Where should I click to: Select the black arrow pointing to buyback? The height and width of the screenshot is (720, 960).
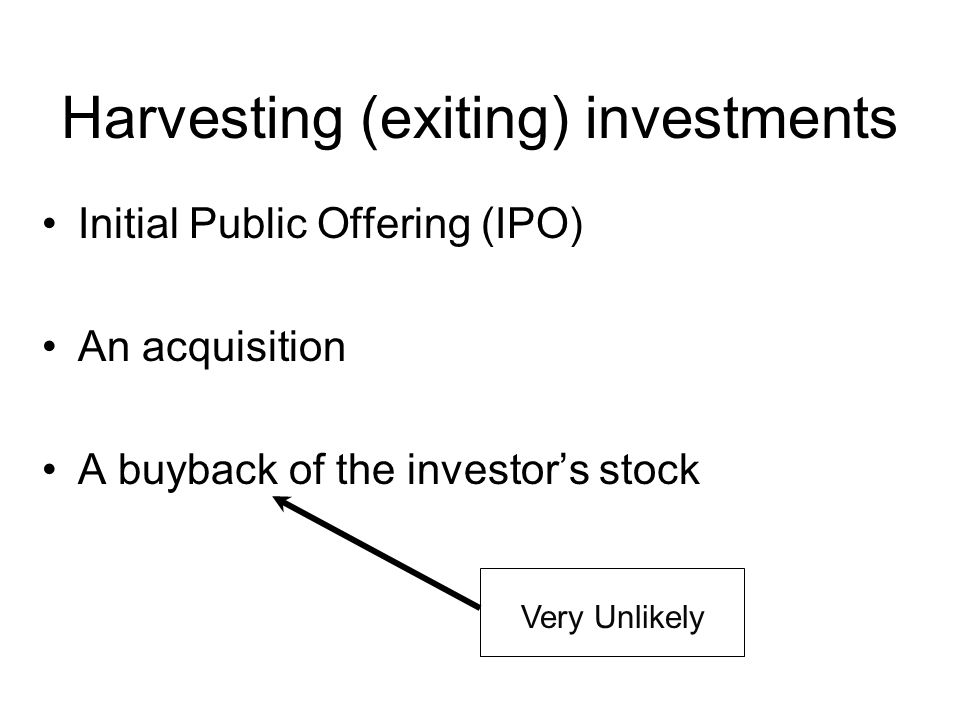(376, 552)
